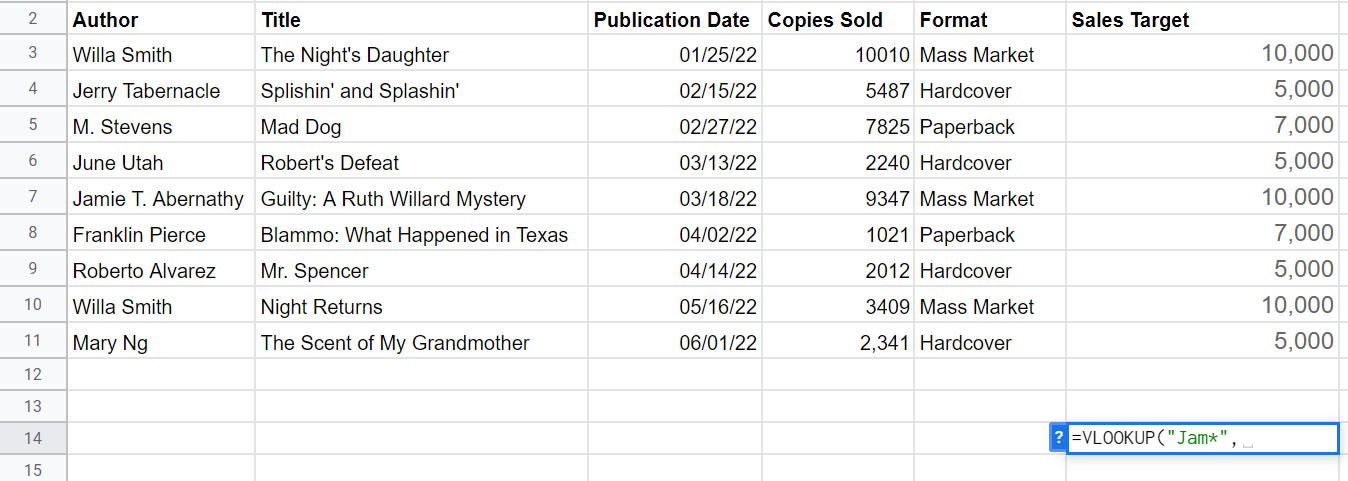Select the Publication Date header cell

pyautogui.click(x=674, y=19)
